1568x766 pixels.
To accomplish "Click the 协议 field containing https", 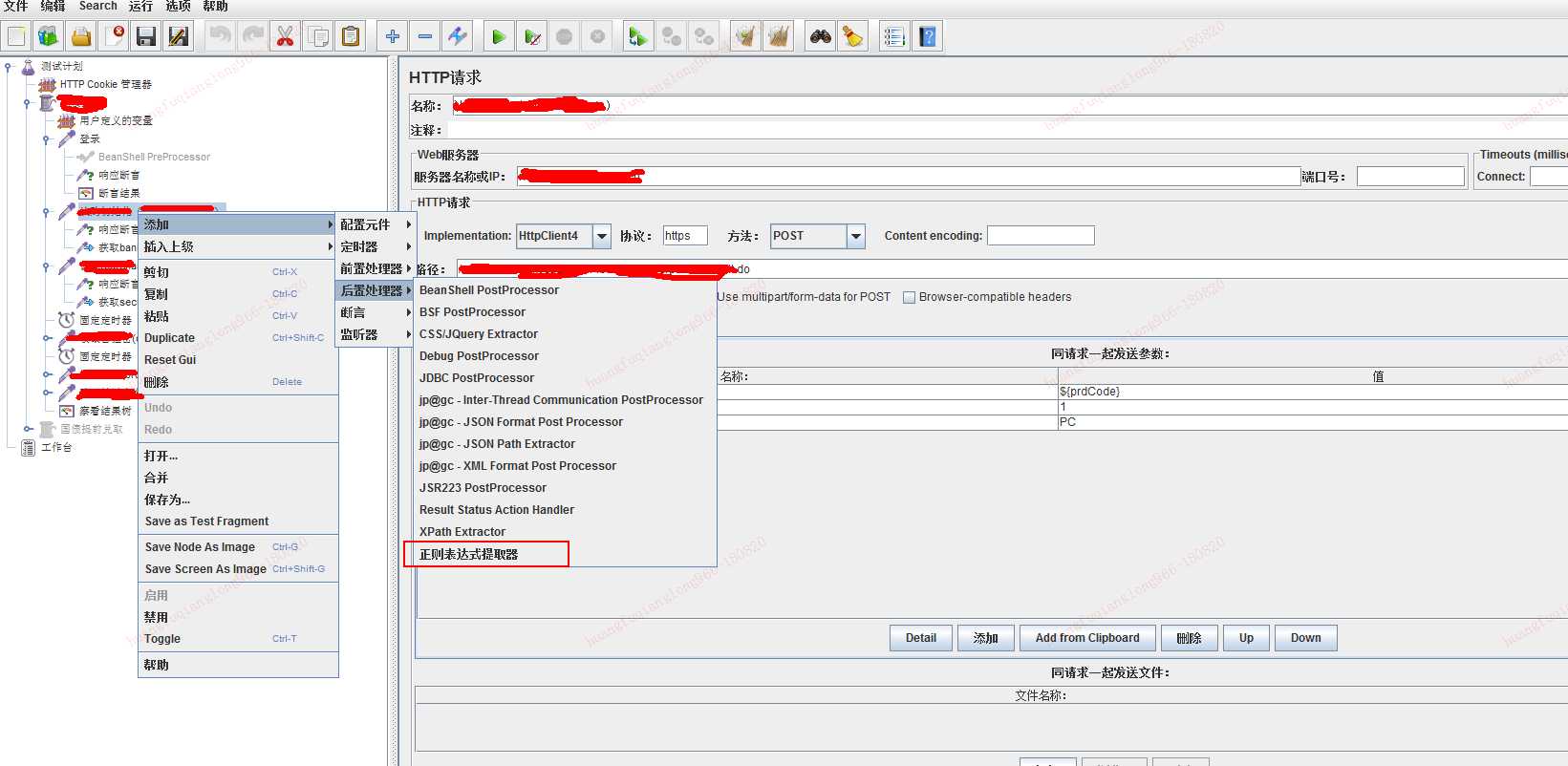I will 685,235.
